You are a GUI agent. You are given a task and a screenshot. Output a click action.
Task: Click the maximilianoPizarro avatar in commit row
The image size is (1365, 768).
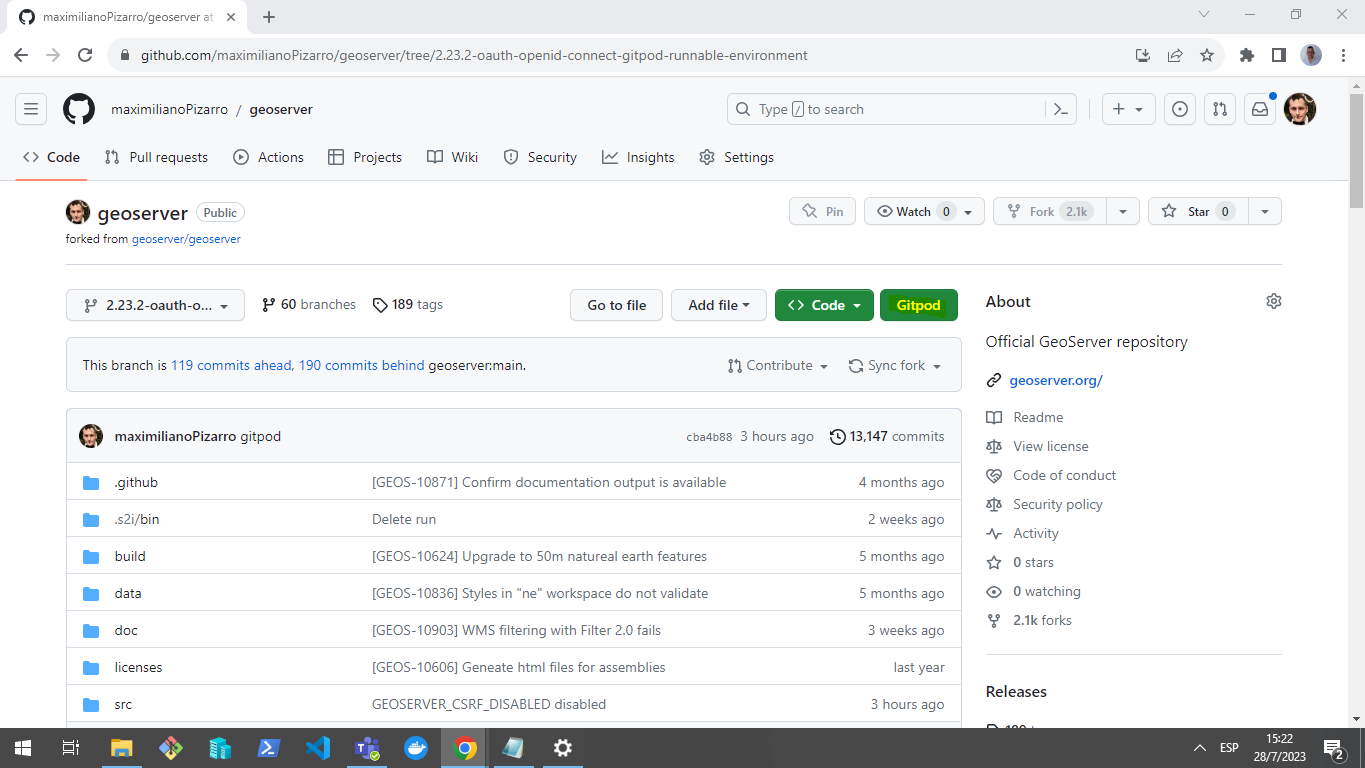click(91, 436)
